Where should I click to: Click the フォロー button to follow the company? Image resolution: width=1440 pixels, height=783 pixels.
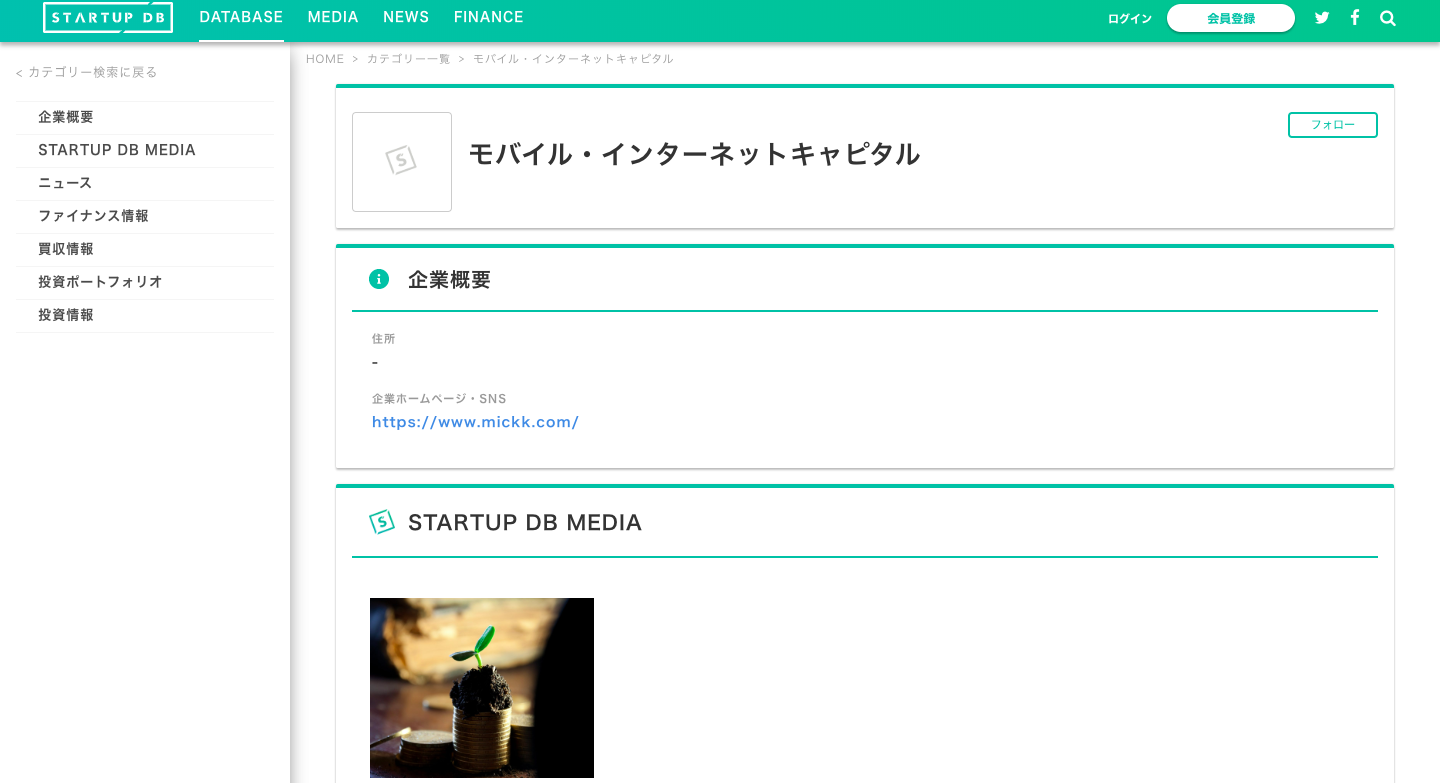point(1332,125)
